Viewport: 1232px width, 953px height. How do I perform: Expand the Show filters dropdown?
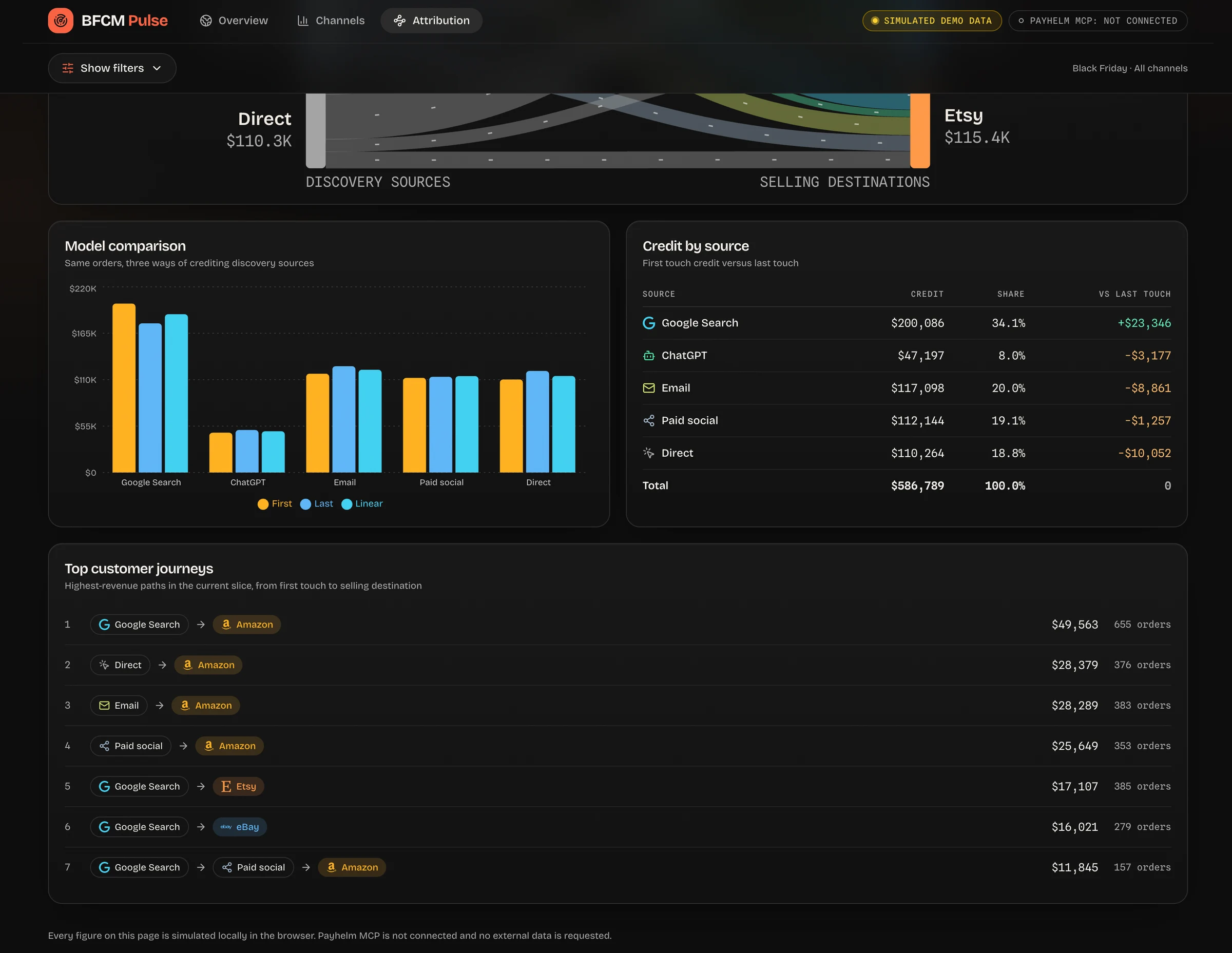(x=112, y=68)
